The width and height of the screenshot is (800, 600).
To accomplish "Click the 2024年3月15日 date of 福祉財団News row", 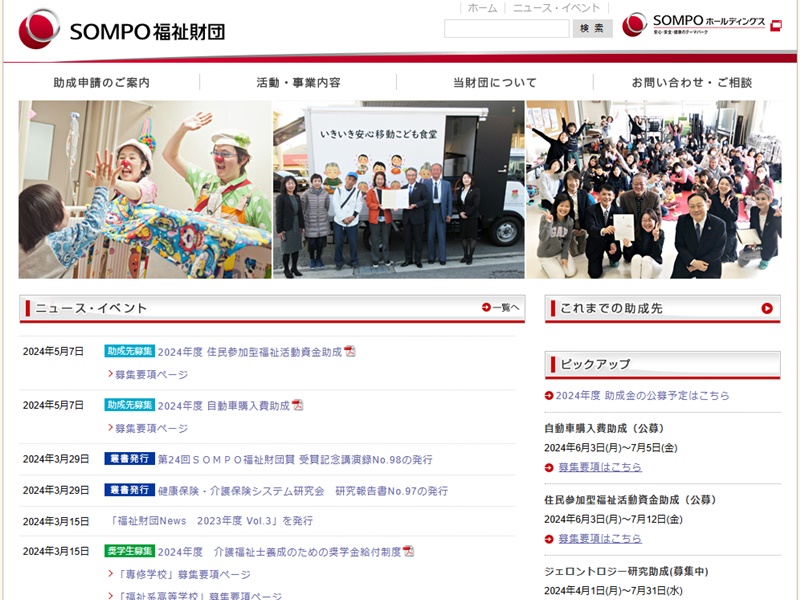I will pyautogui.click(x=56, y=521).
